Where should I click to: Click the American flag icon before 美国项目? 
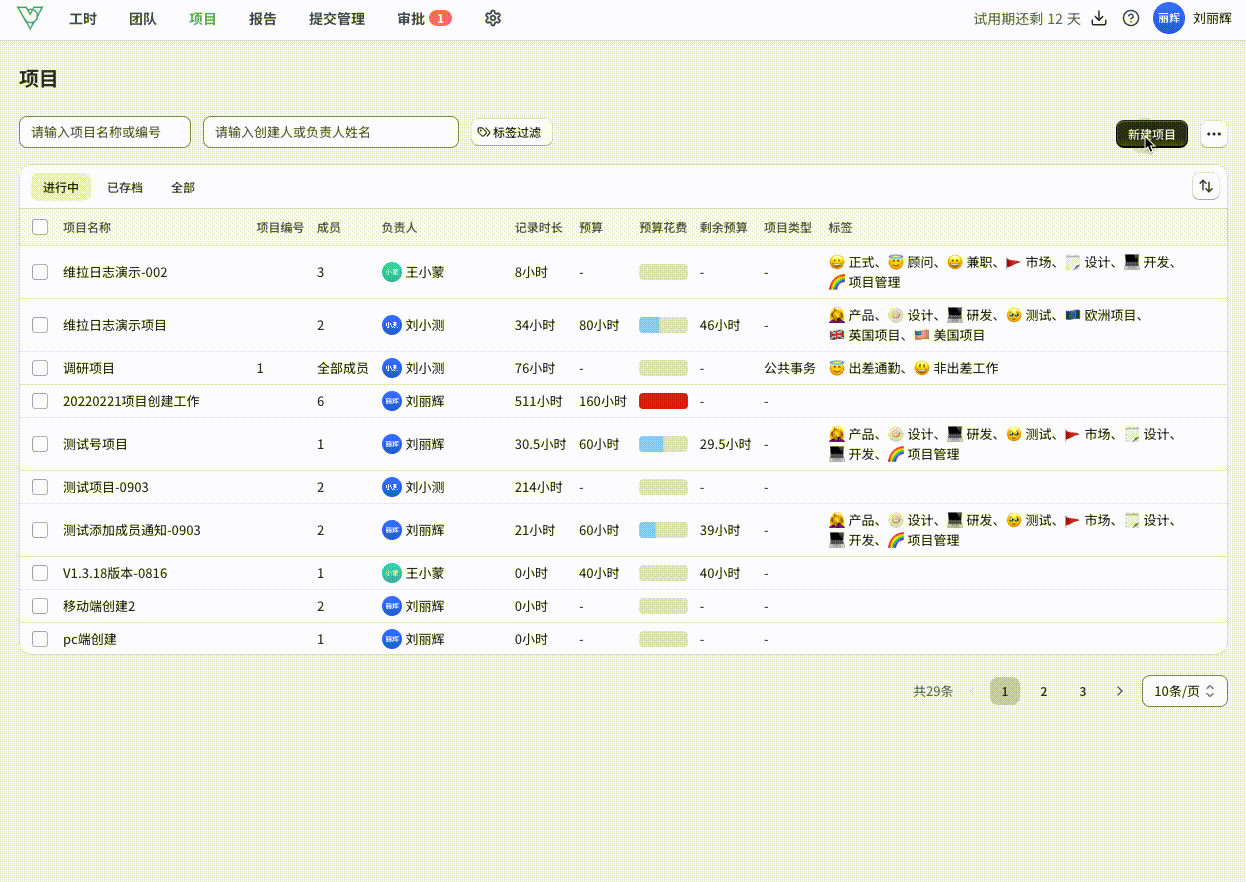(x=922, y=335)
